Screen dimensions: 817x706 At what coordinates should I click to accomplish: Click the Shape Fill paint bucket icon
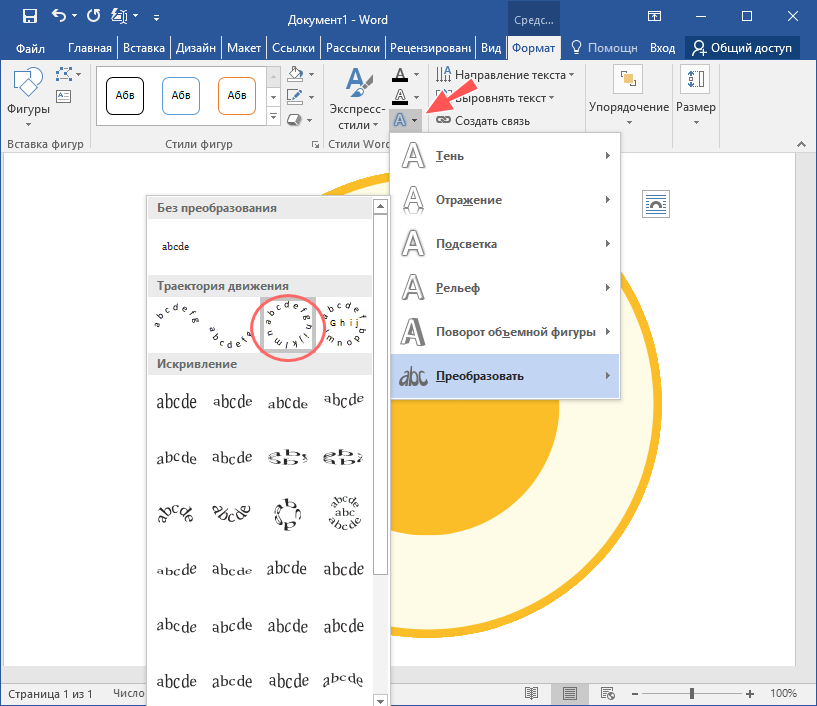pyautogui.click(x=295, y=74)
